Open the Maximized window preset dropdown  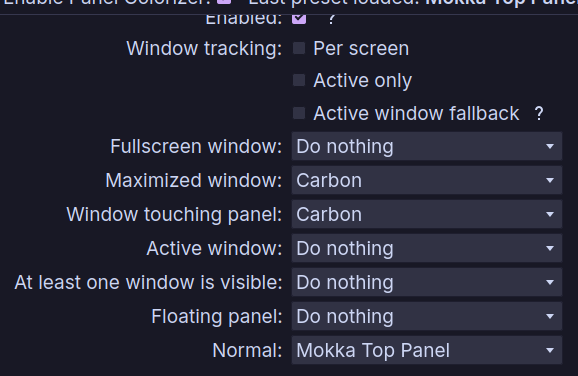click(x=427, y=180)
